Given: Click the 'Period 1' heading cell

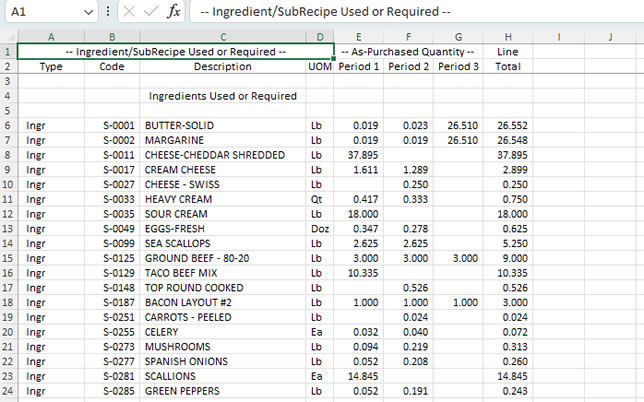Looking at the screenshot, I should pos(359,67).
